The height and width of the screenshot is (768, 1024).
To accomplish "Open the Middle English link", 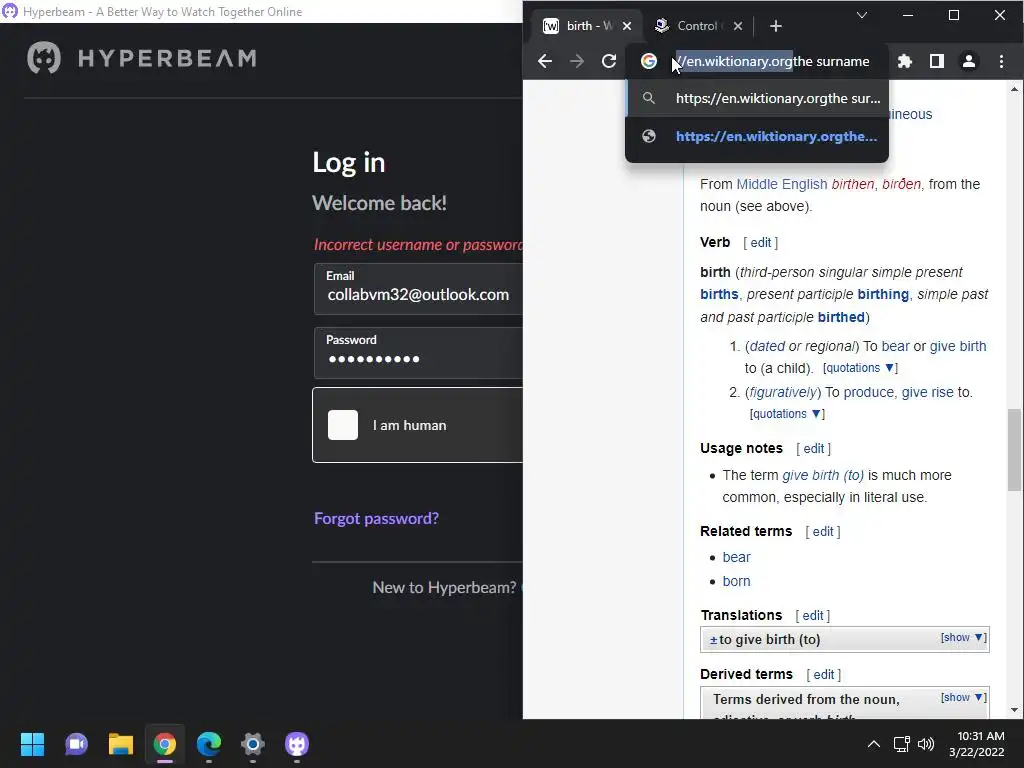I will point(782,184).
